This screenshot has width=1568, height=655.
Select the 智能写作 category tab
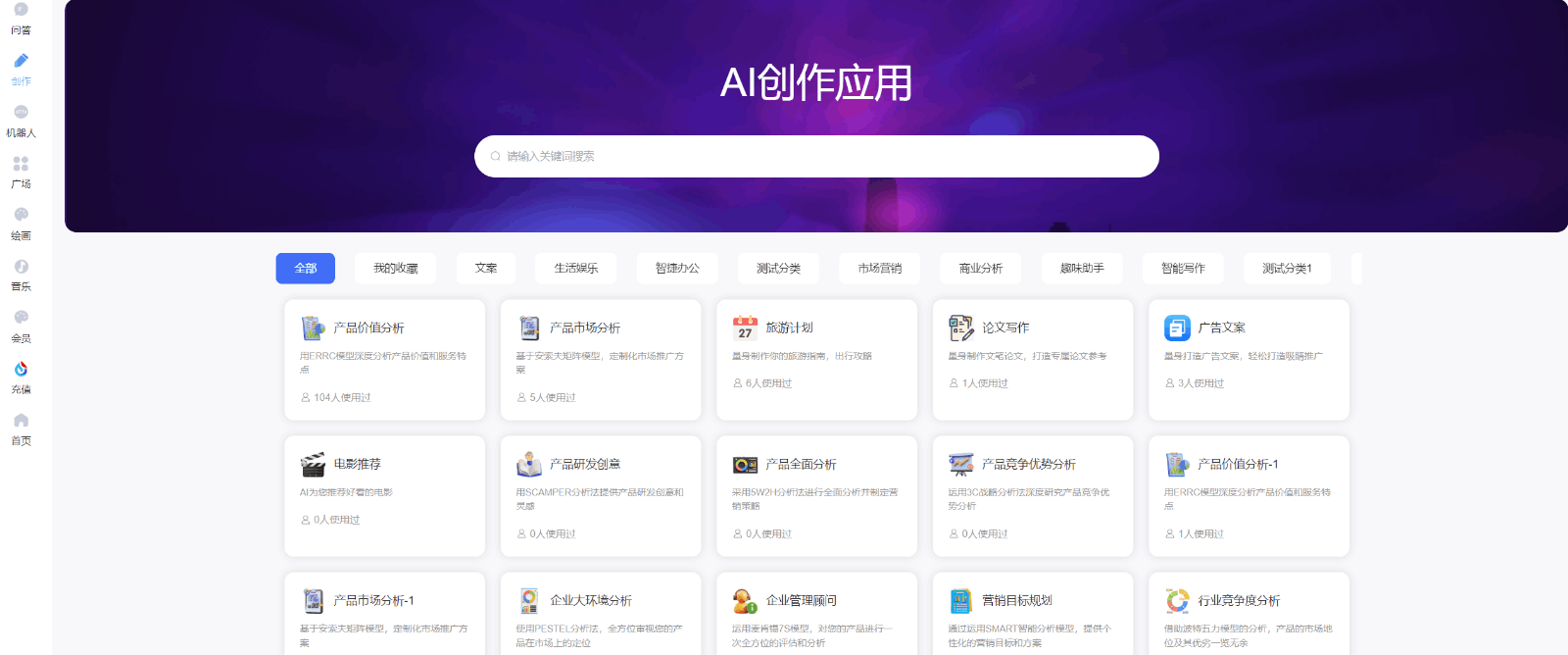tap(1183, 269)
